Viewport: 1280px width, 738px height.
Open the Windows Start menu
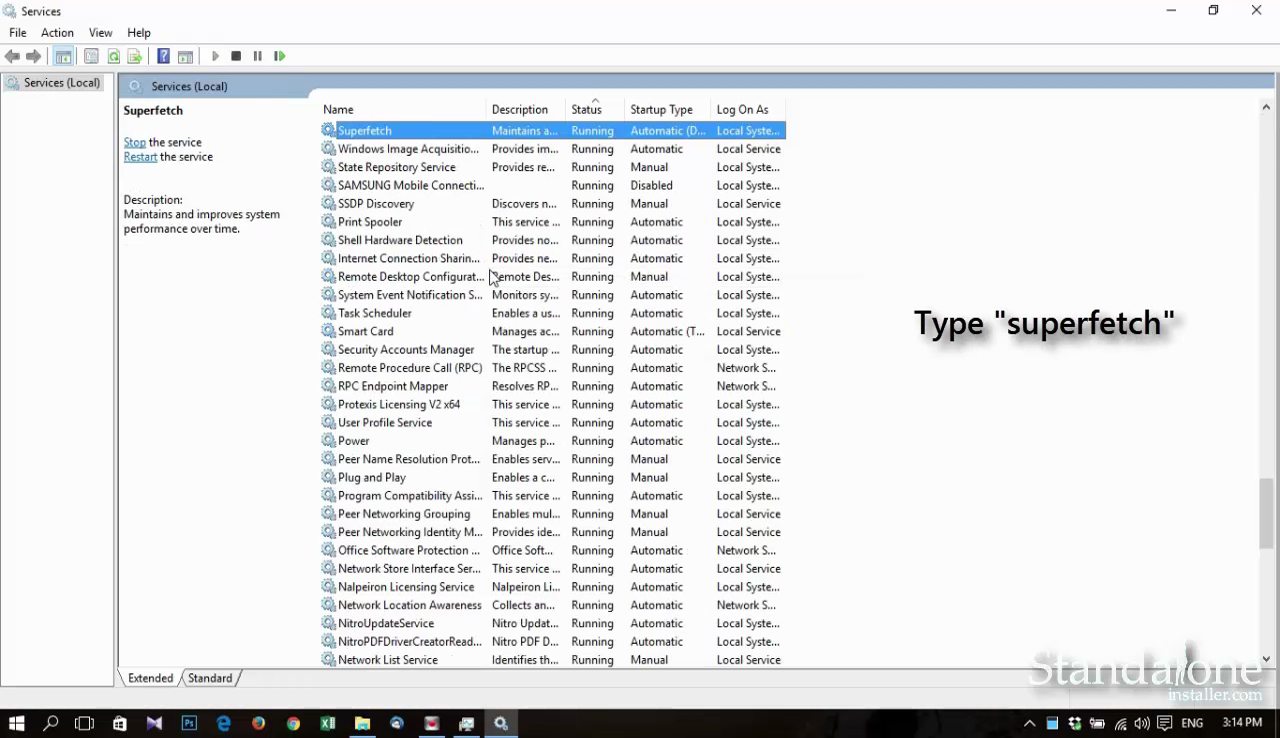coord(16,723)
